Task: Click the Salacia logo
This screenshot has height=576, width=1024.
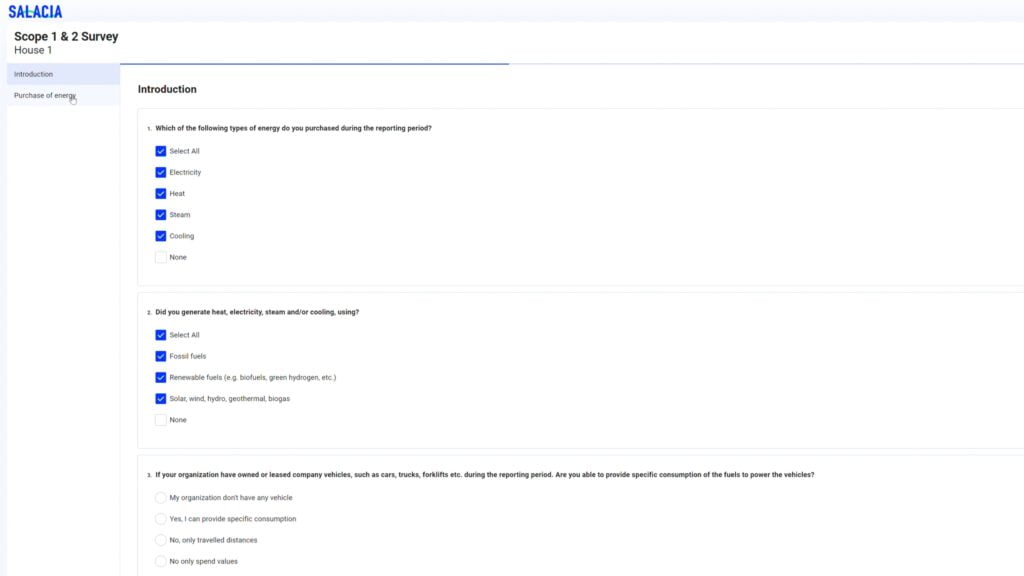Action: (x=35, y=11)
